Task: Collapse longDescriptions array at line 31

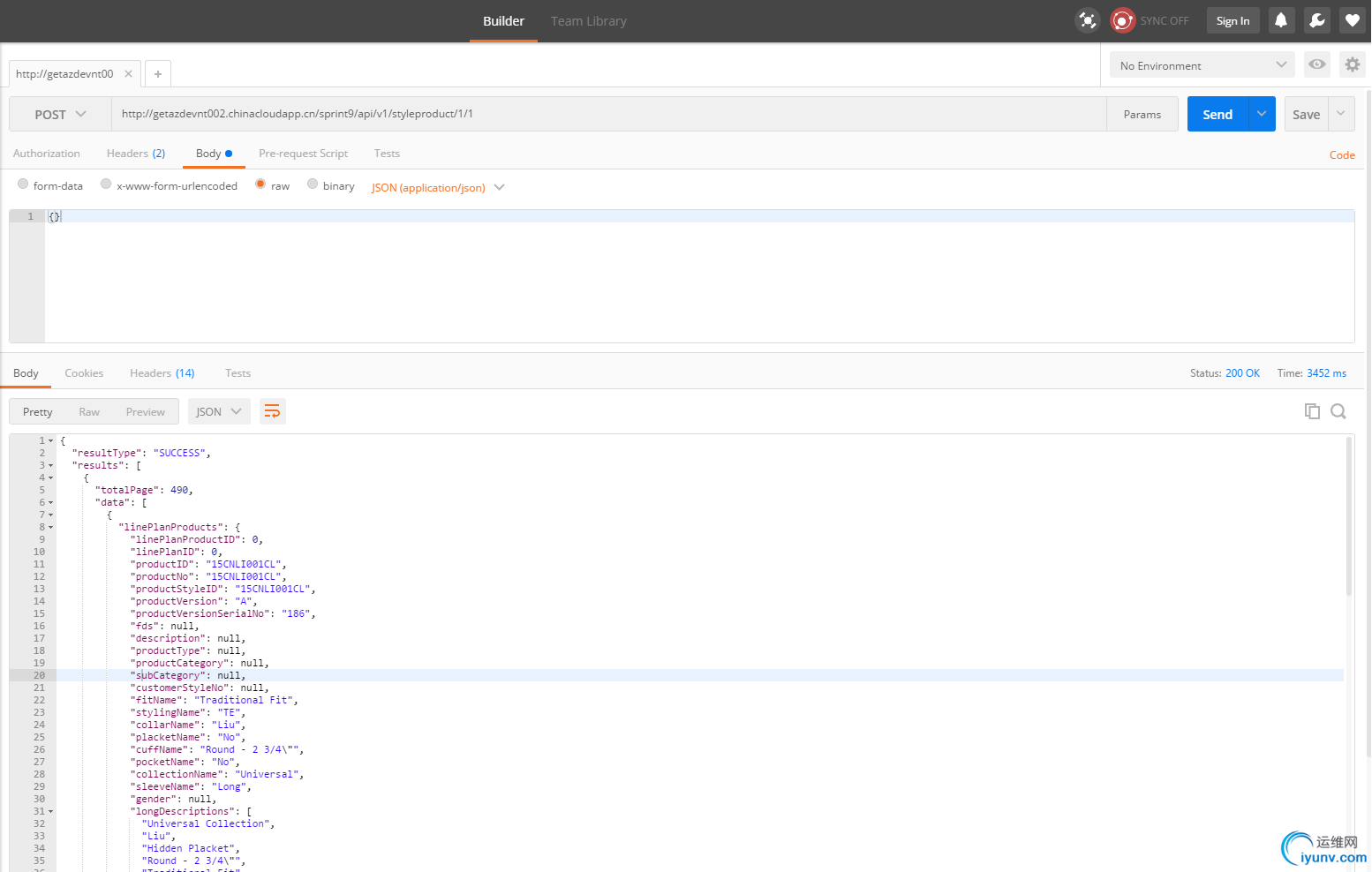Action: click(x=50, y=811)
